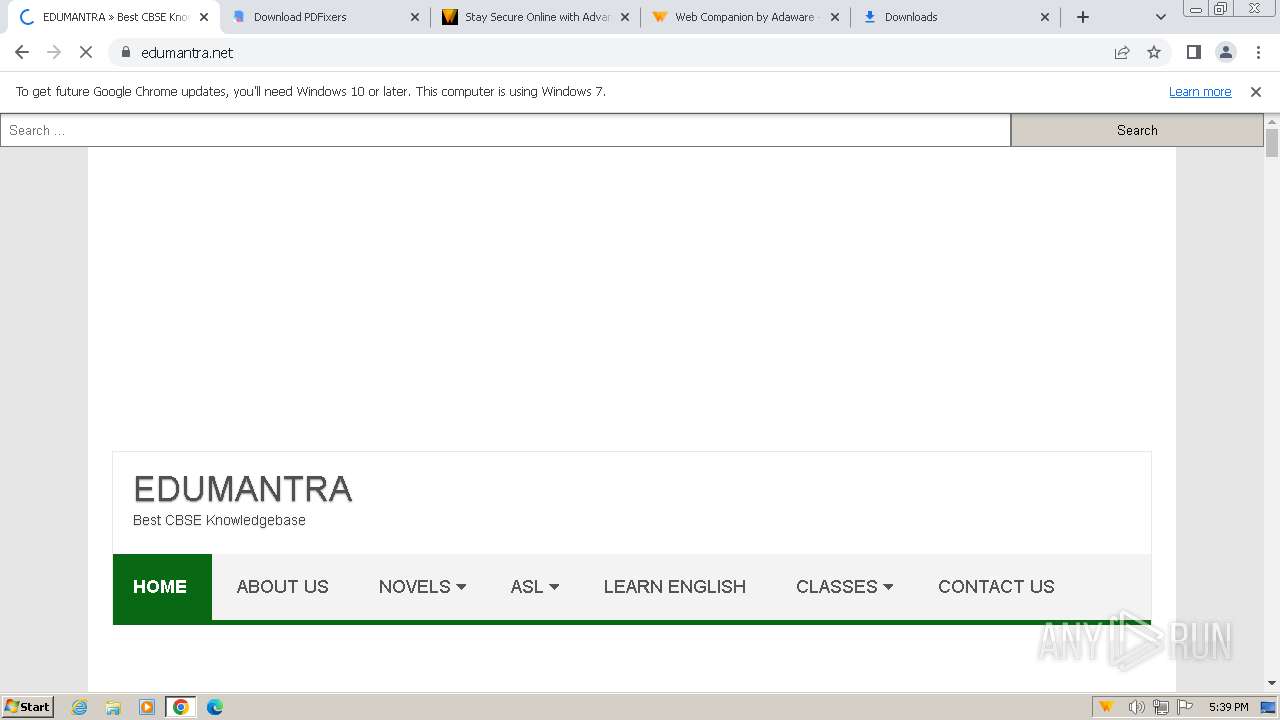The width and height of the screenshot is (1280, 720).
Task: Close the Web Companion tab
Action: [x=835, y=17]
